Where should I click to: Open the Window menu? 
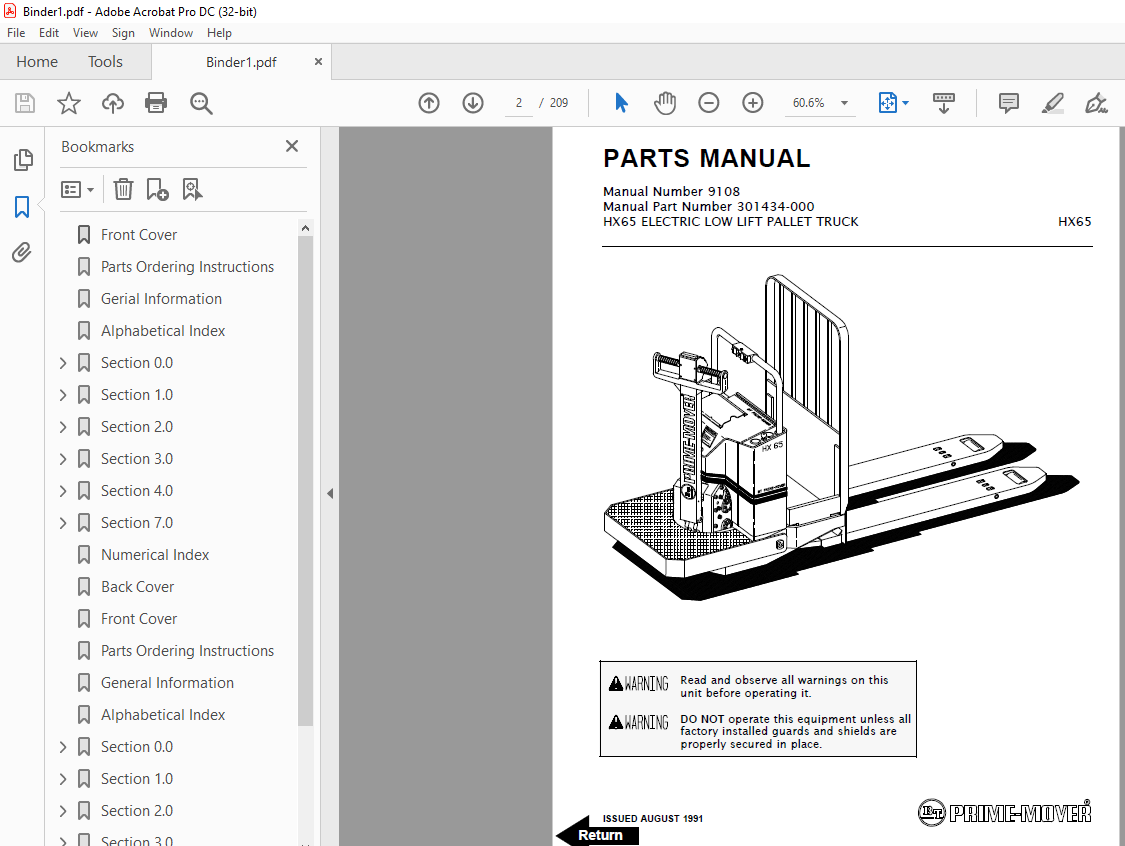171,33
